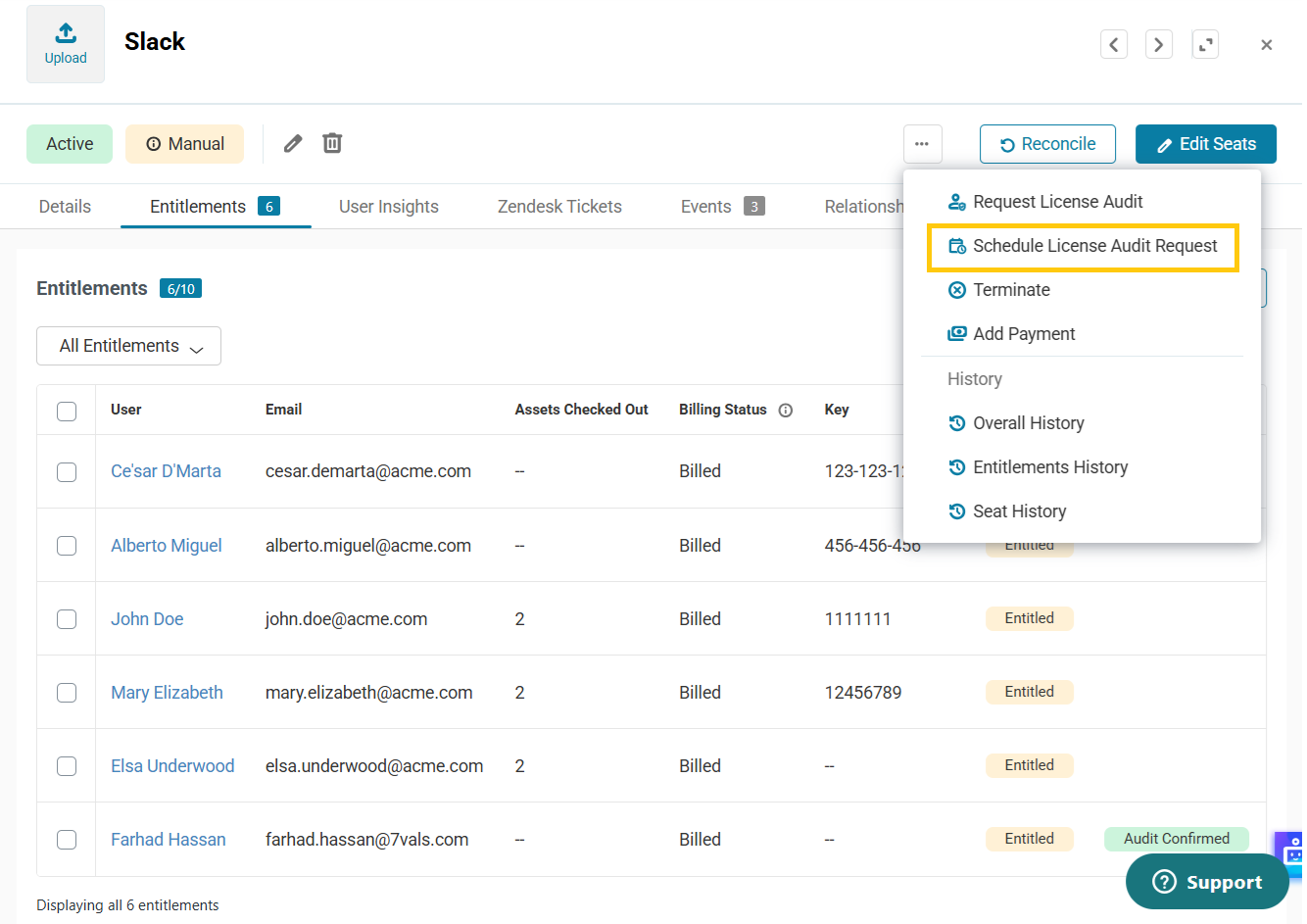
Task: Open the Support help widget
Action: tap(1207, 882)
